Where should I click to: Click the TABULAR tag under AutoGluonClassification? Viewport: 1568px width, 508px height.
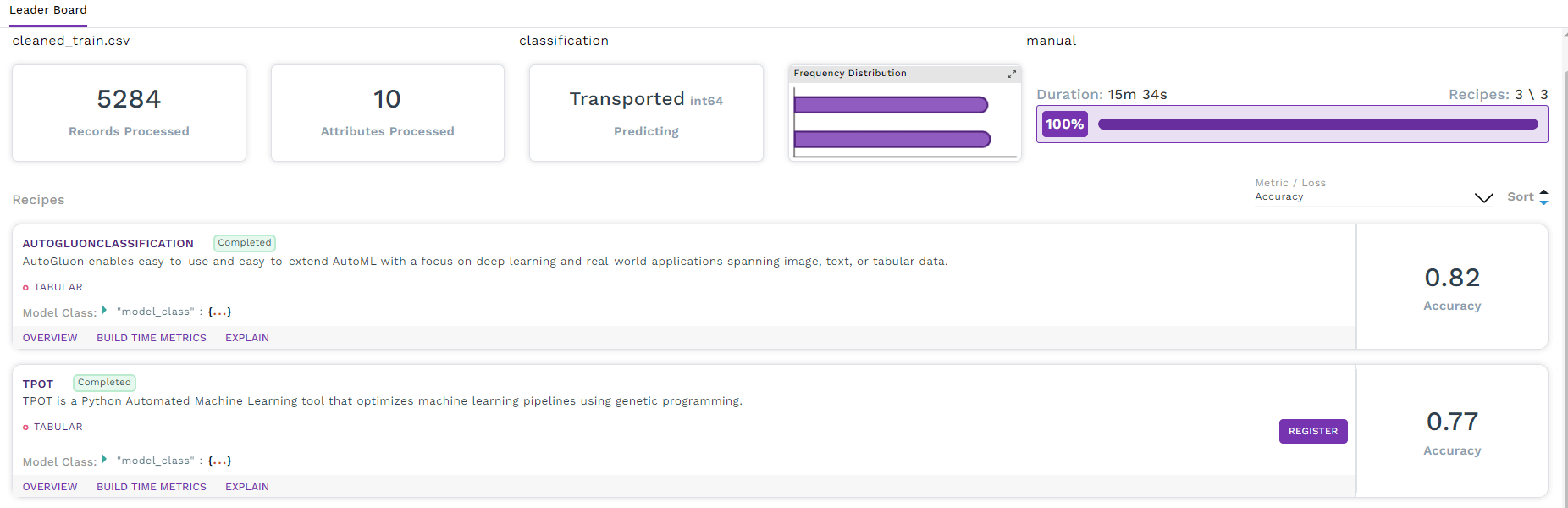click(x=58, y=288)
